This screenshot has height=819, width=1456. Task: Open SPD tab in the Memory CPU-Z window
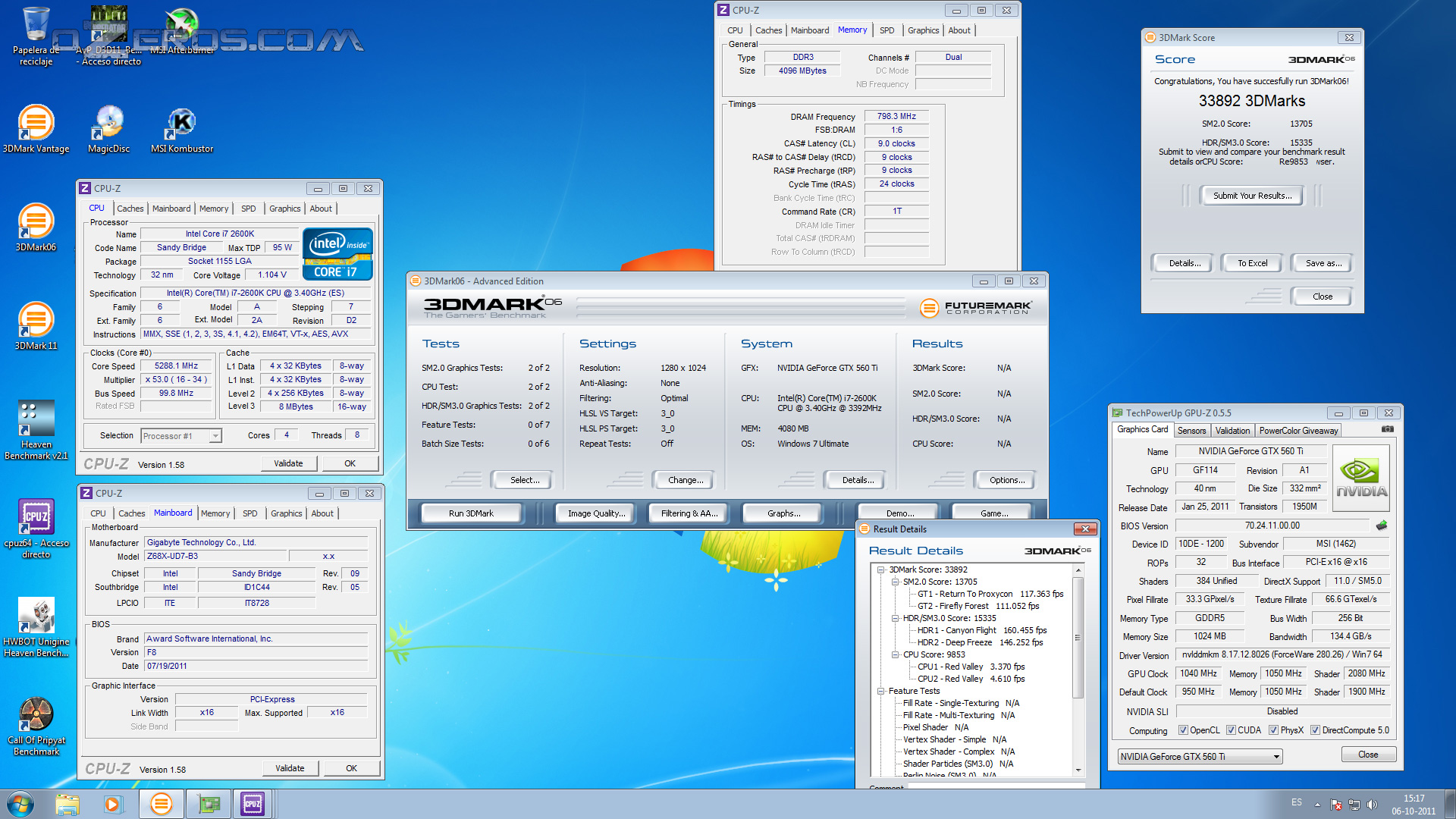point(887,30)
